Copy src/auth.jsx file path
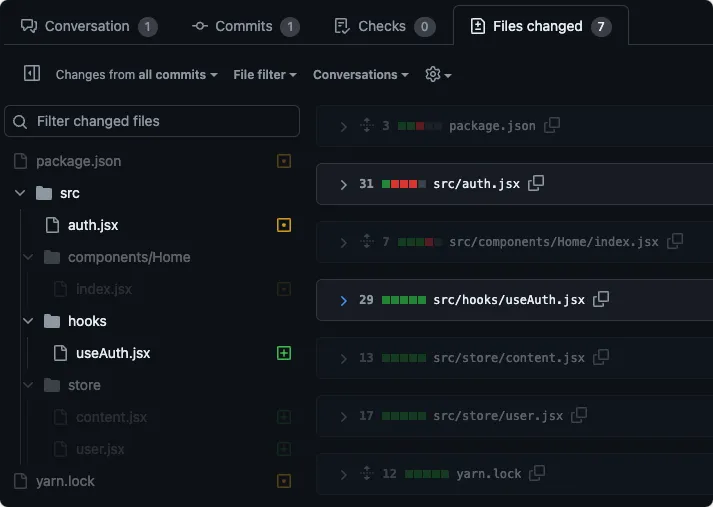This screenshot has width=713, height=507. point(536,183)
